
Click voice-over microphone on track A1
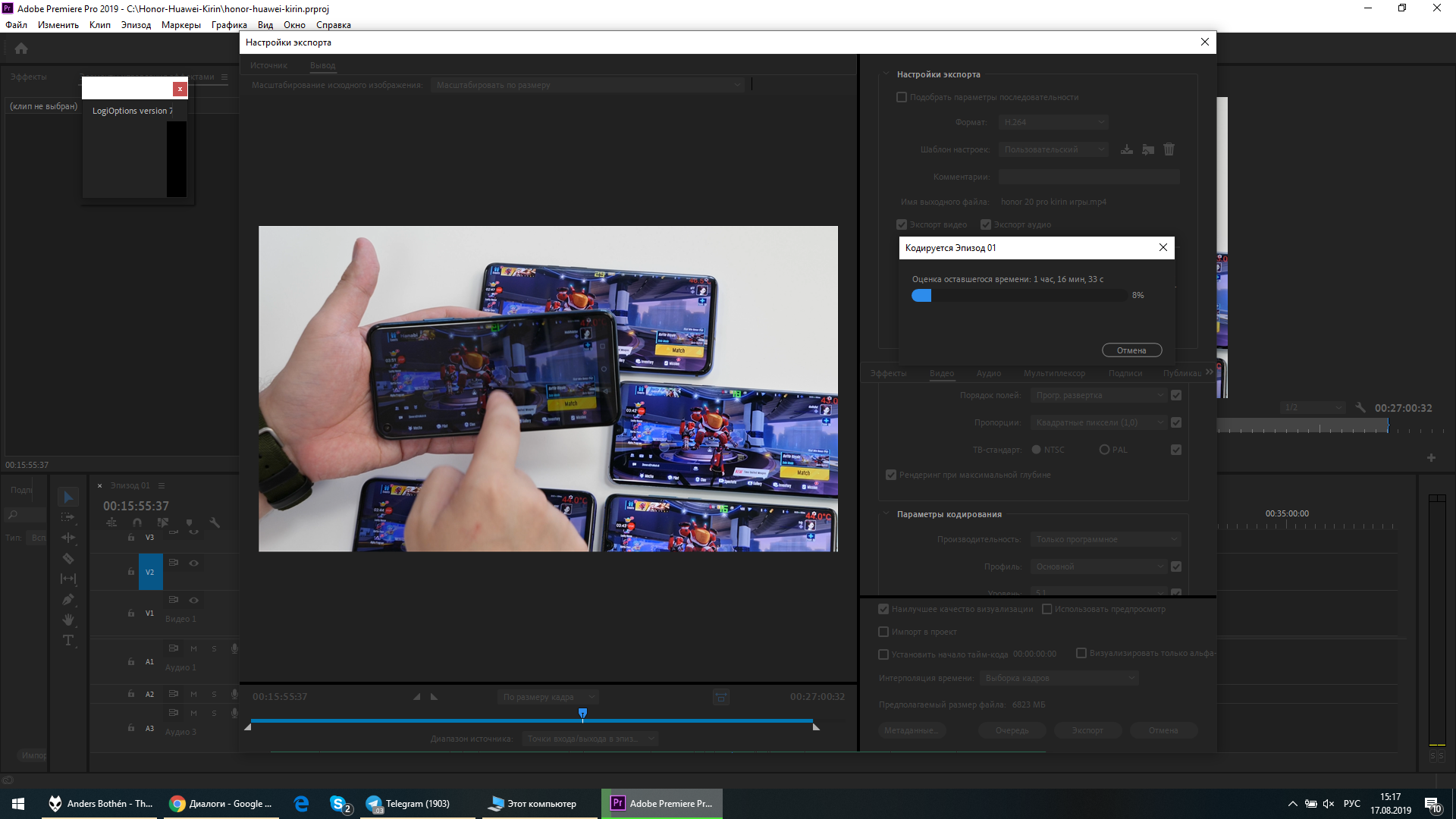coord(234,648)
